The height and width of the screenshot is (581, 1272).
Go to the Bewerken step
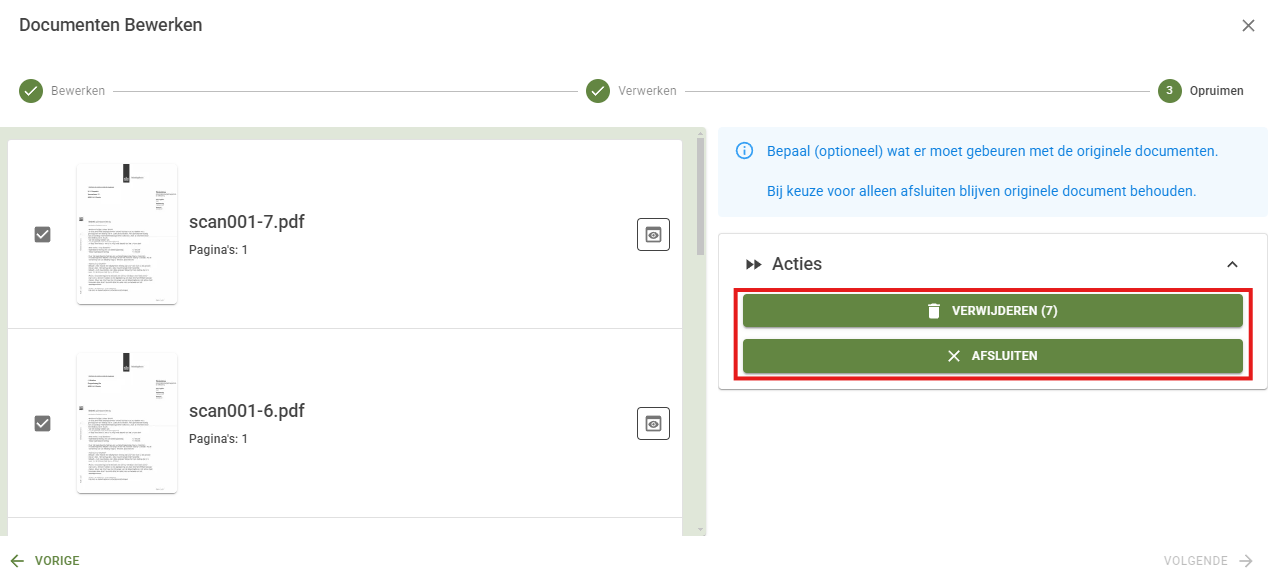click(78, 91)
